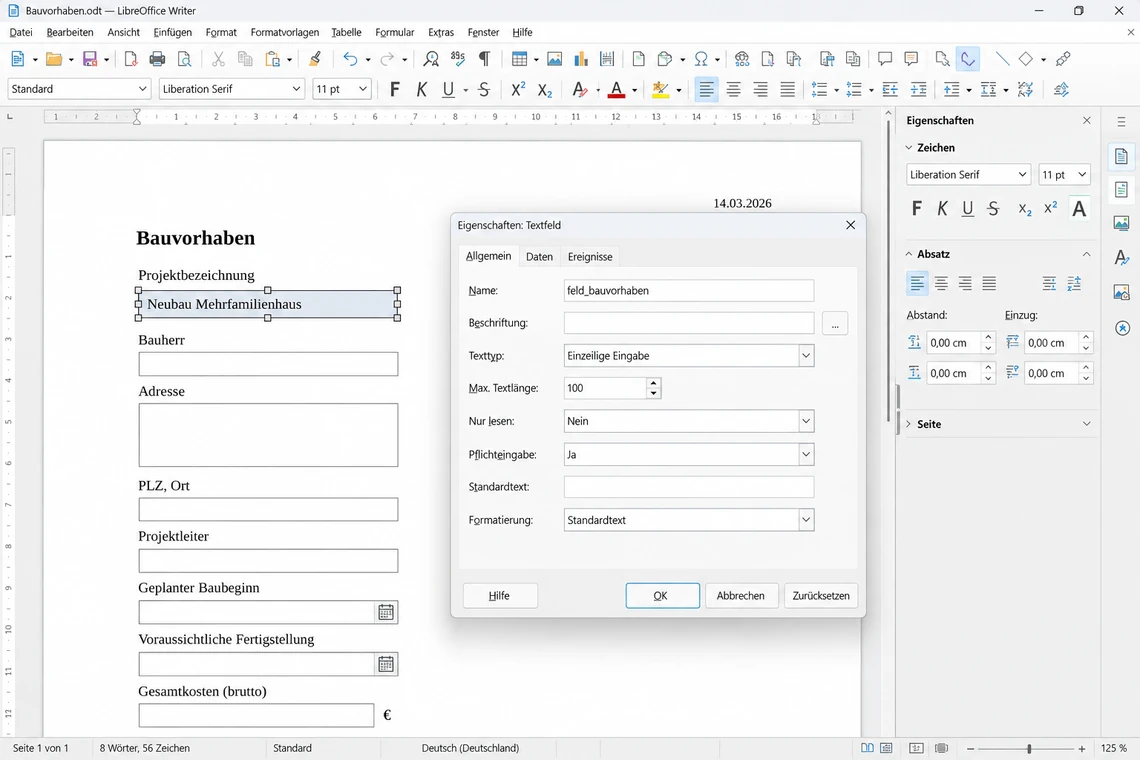This screenshot has height=760, width=1140.
Task: Apply yellow highlighting color swatch
Action: (660, 89)
